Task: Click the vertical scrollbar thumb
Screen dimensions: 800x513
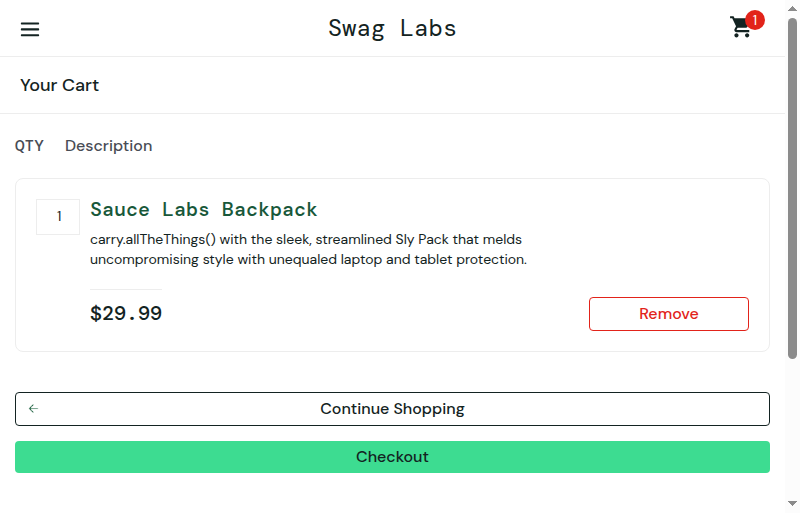Action: 792,188
